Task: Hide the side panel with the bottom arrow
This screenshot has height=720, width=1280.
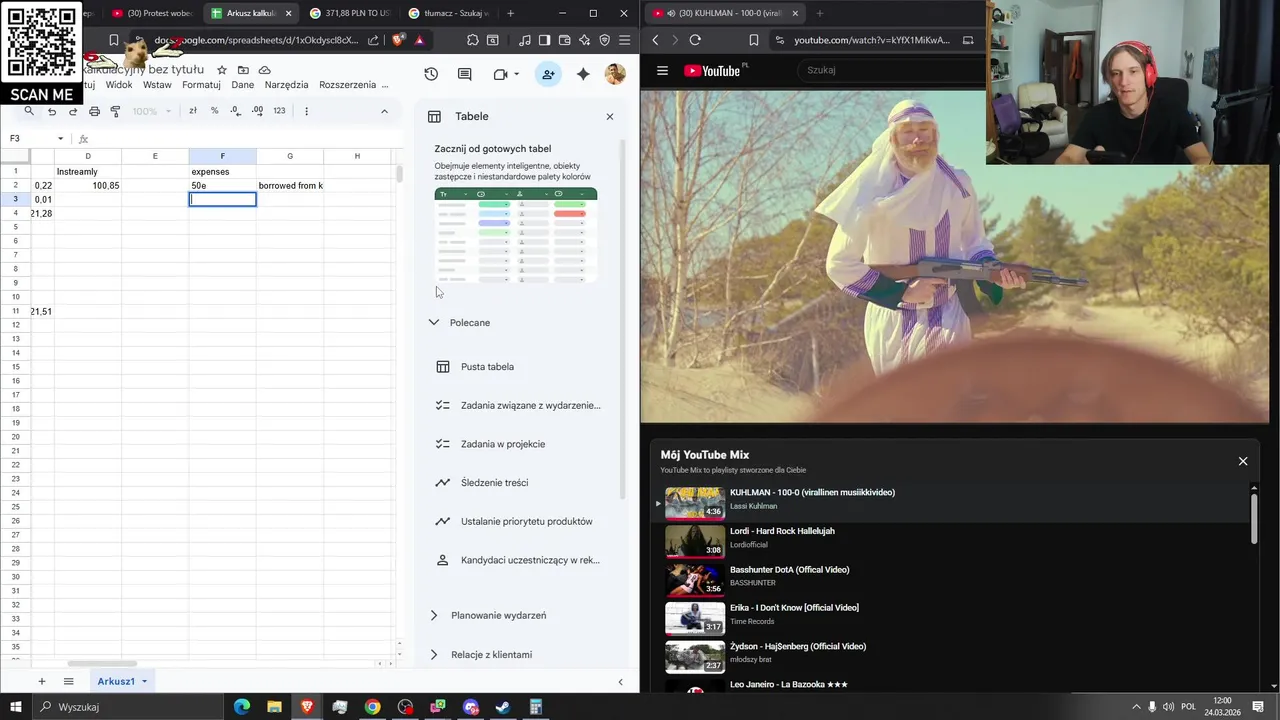Action: click(620, 682)
